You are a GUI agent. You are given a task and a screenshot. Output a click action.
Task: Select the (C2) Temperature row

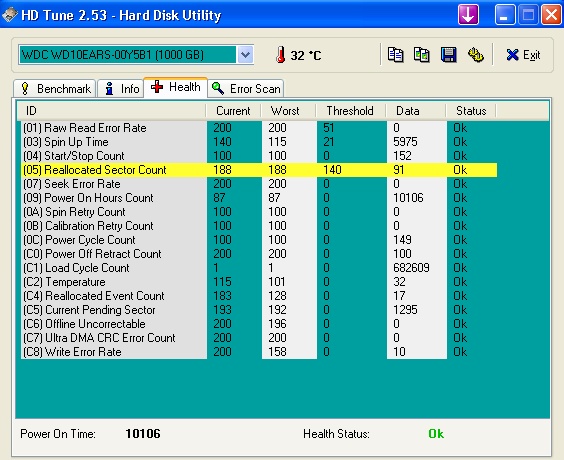tap(259, 282)
